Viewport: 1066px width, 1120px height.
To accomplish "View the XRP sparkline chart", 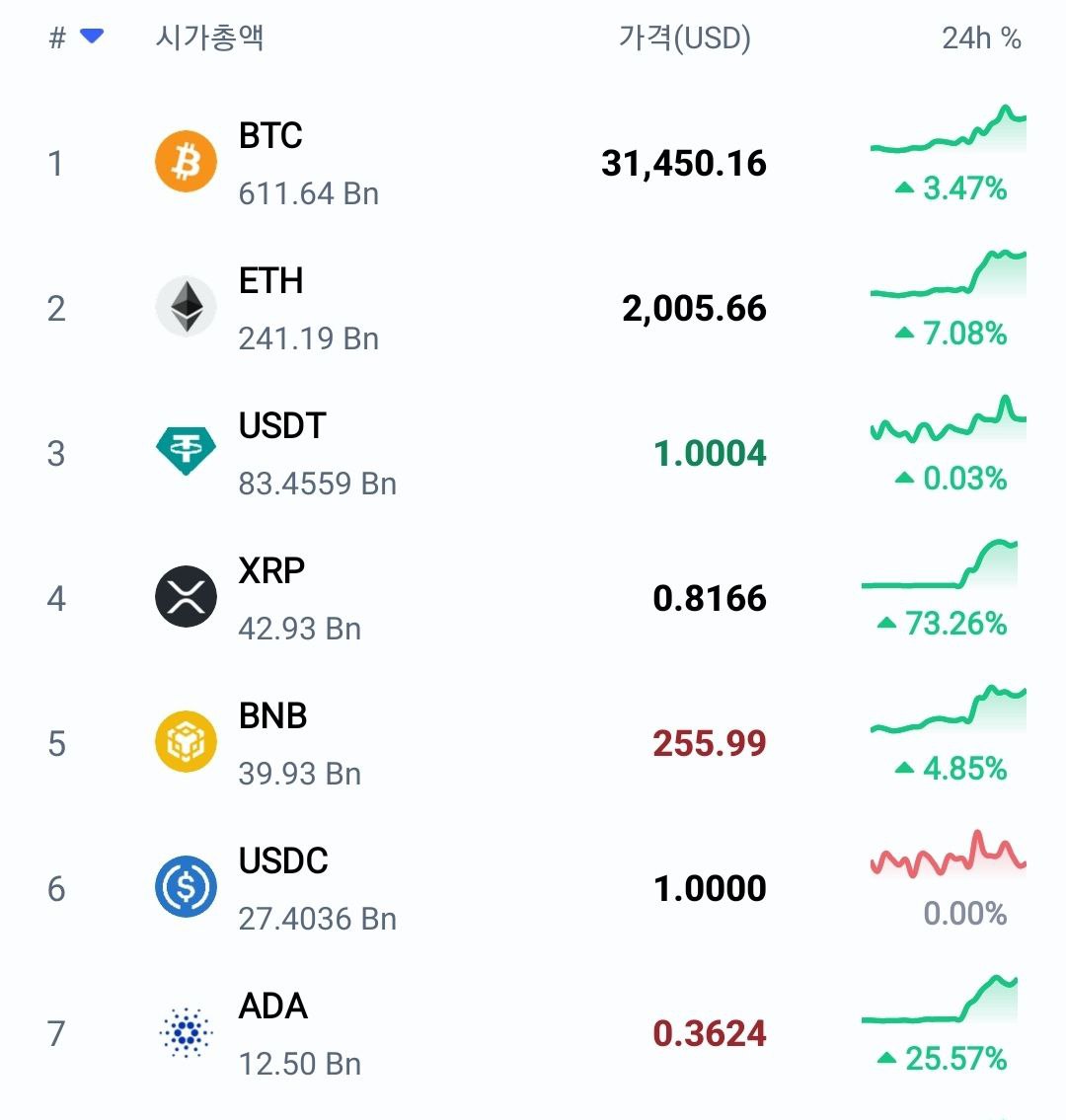I will 940,566.
